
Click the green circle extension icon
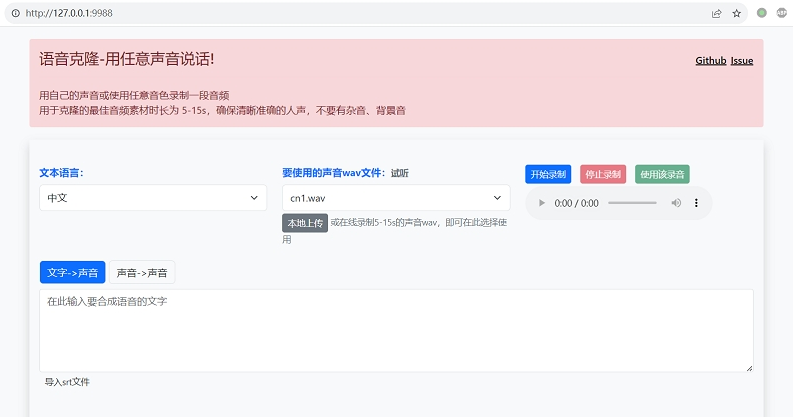click(762, 13)
